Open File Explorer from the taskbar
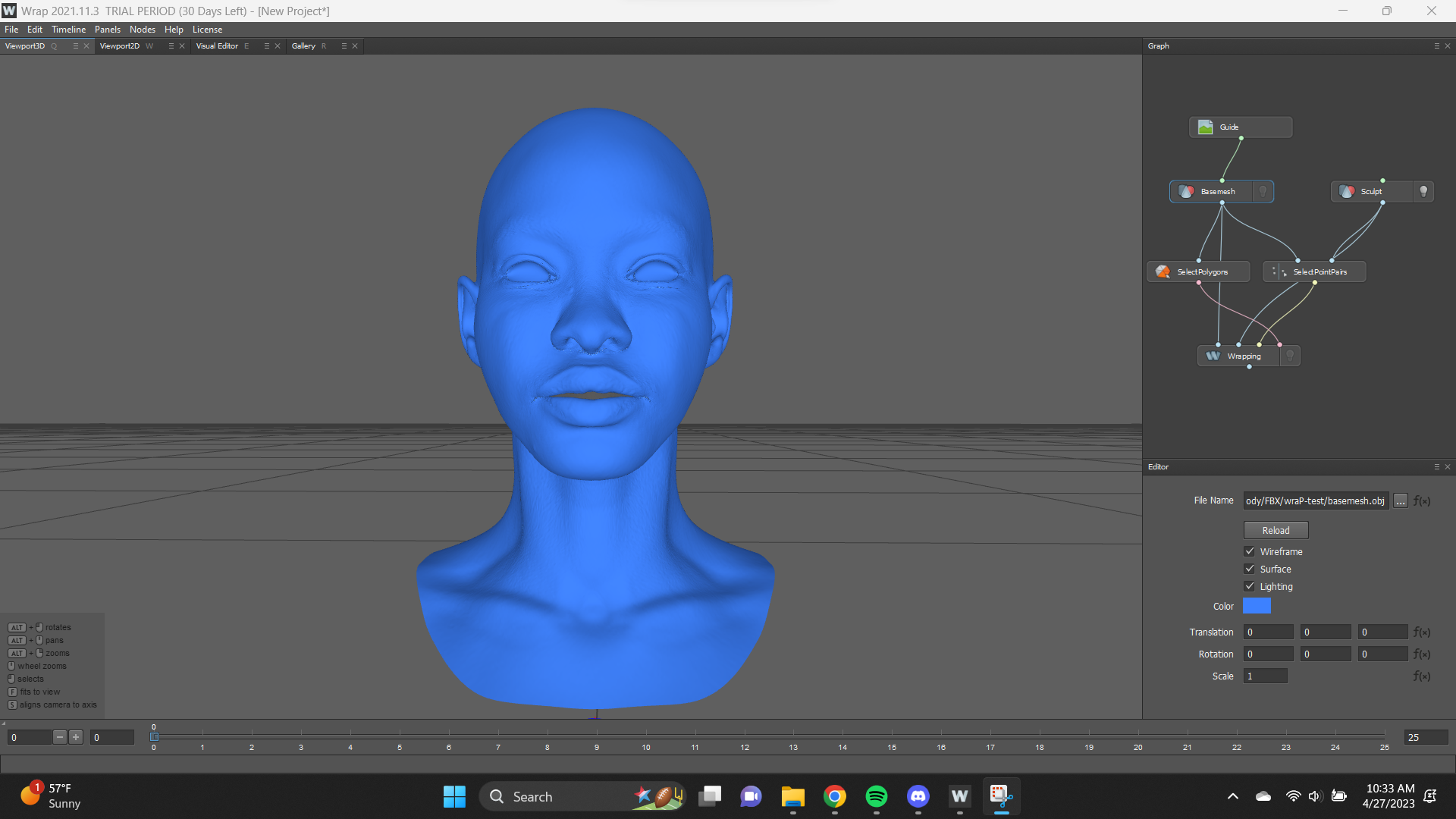Screen dimensions: 1456x819 pos(793,796)
